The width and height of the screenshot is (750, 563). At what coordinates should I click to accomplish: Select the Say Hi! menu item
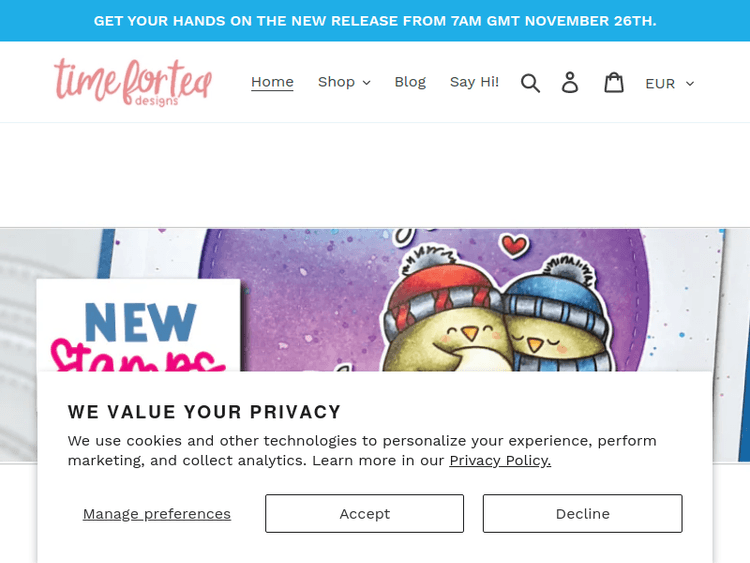[474, 82]
